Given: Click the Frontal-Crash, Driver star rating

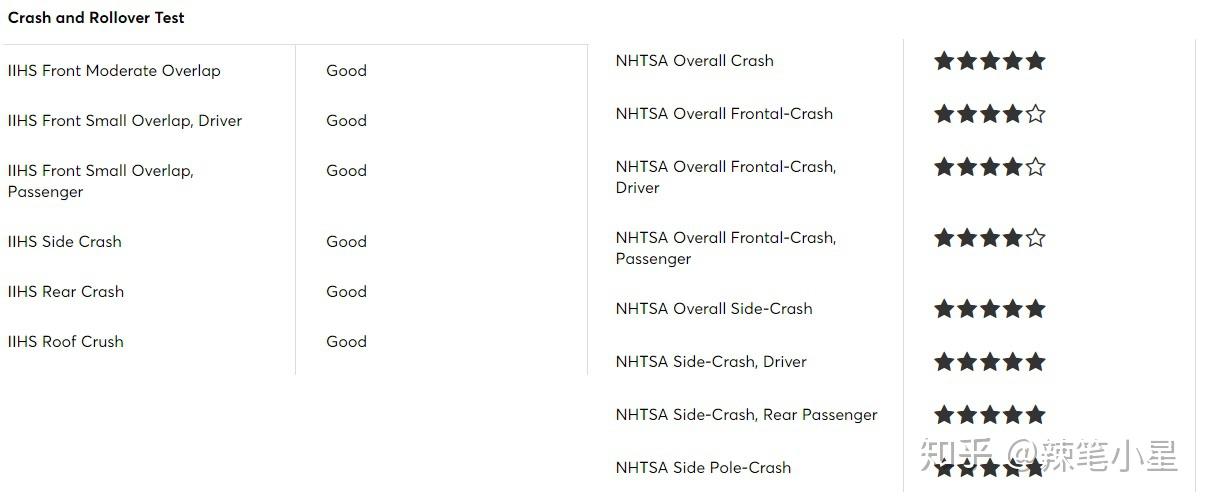Looking at the screenshot, I should pos(989,167).
